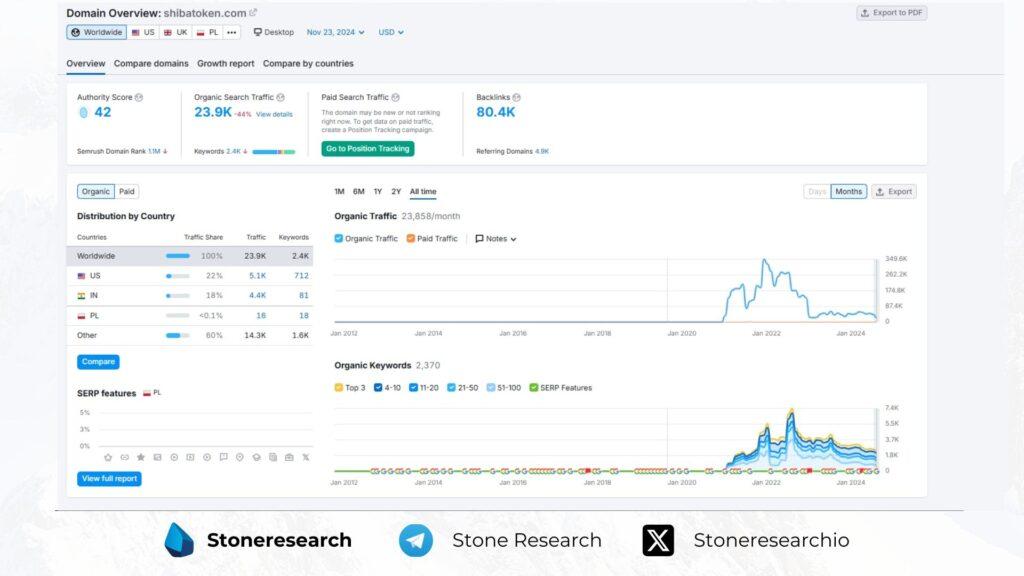
Task: Click the star icon in SERP features
Action: click(141, 457)
